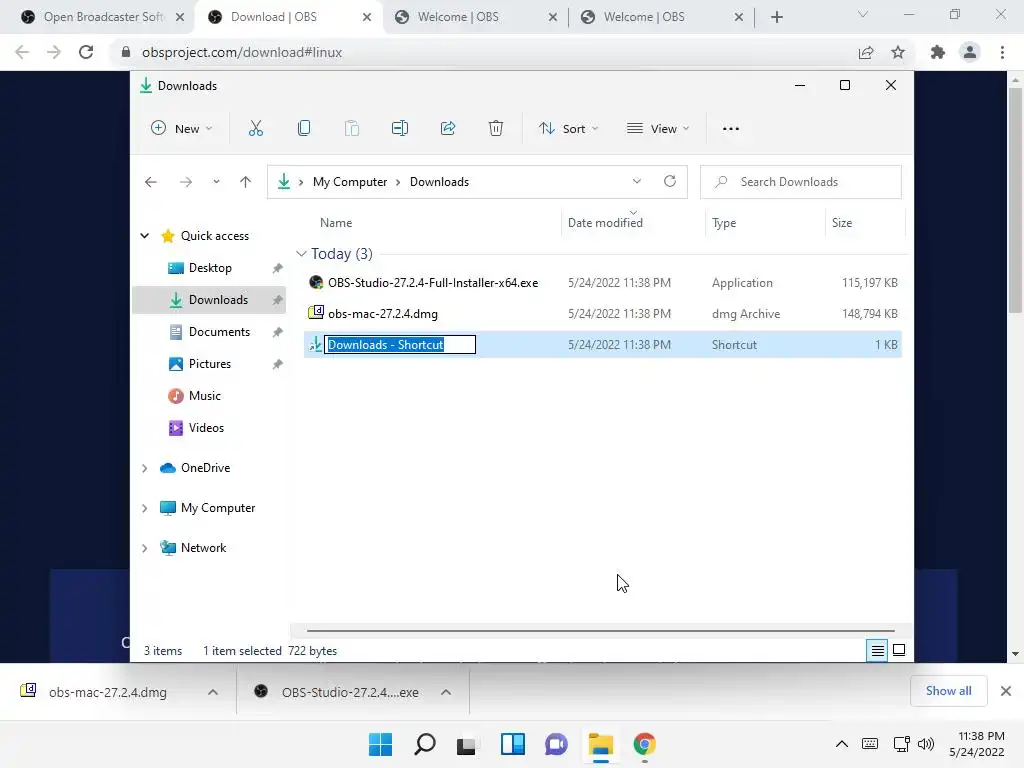Open the Windows Start menu
Image resolution: width=1024 pixels, height=768 pixels.
click(381, 744)
